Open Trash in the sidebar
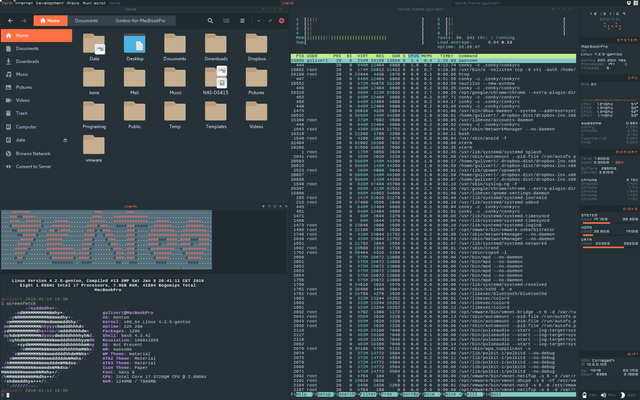The image size is (640, 400). (x=22, y=113)
